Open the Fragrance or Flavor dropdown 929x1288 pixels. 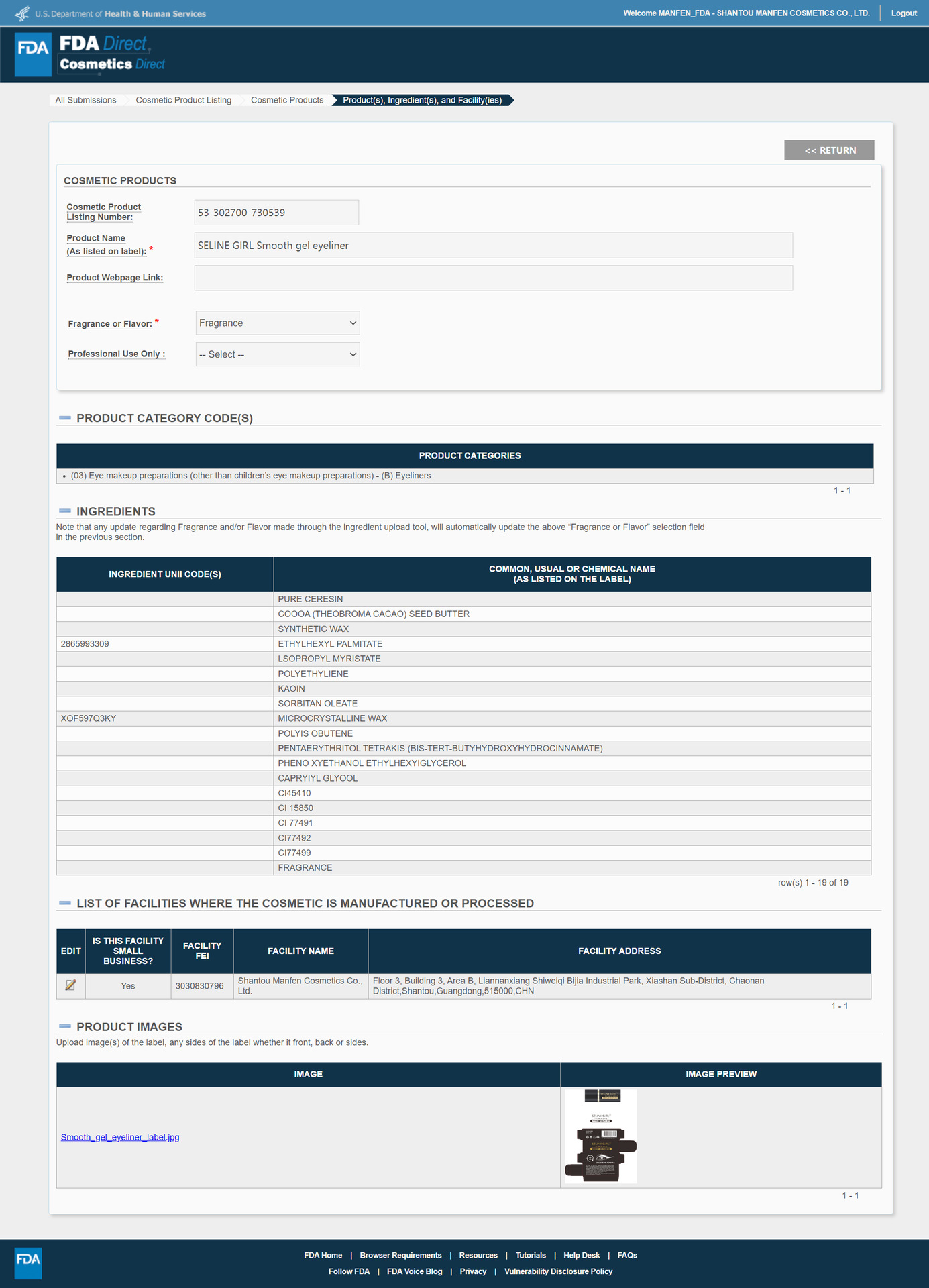278,323
